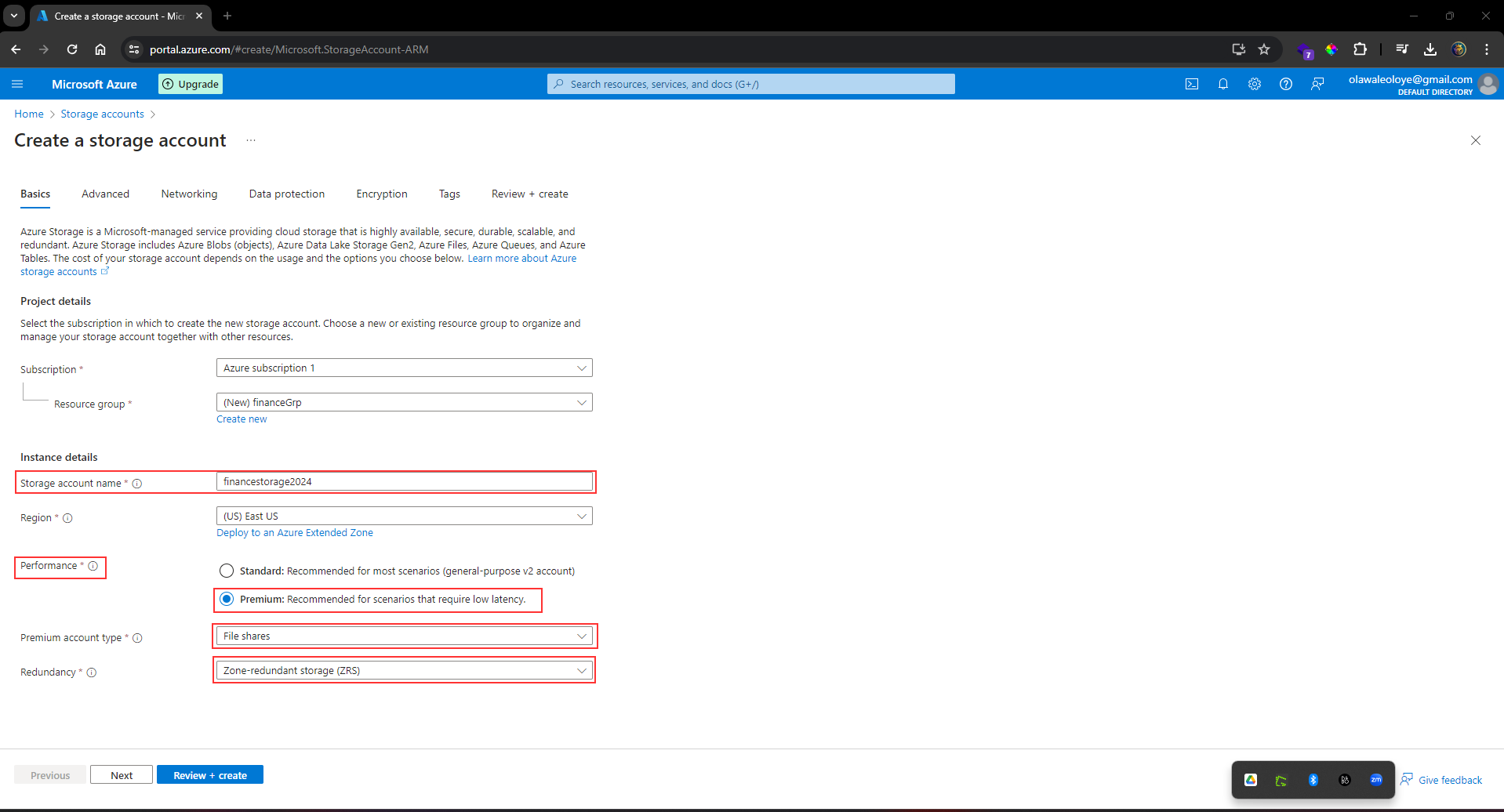Open a new browser tab
This screenshot has height=812, width=1504.
coord(227,16)
